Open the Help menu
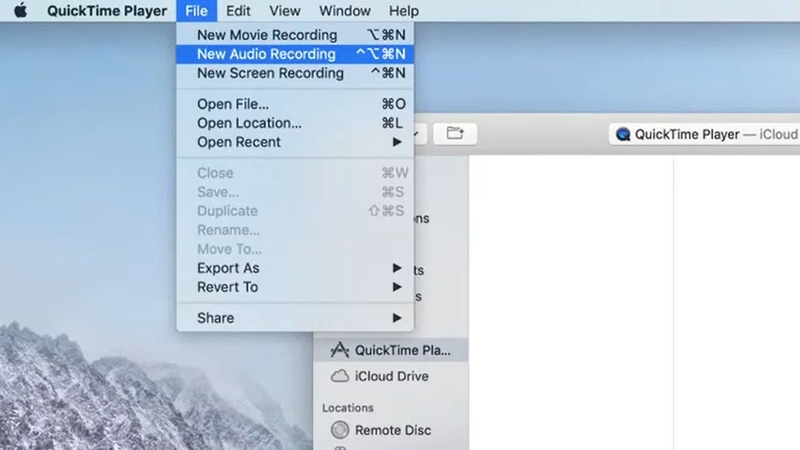Screen dimensions: 800x450 [x=404, y=11]
